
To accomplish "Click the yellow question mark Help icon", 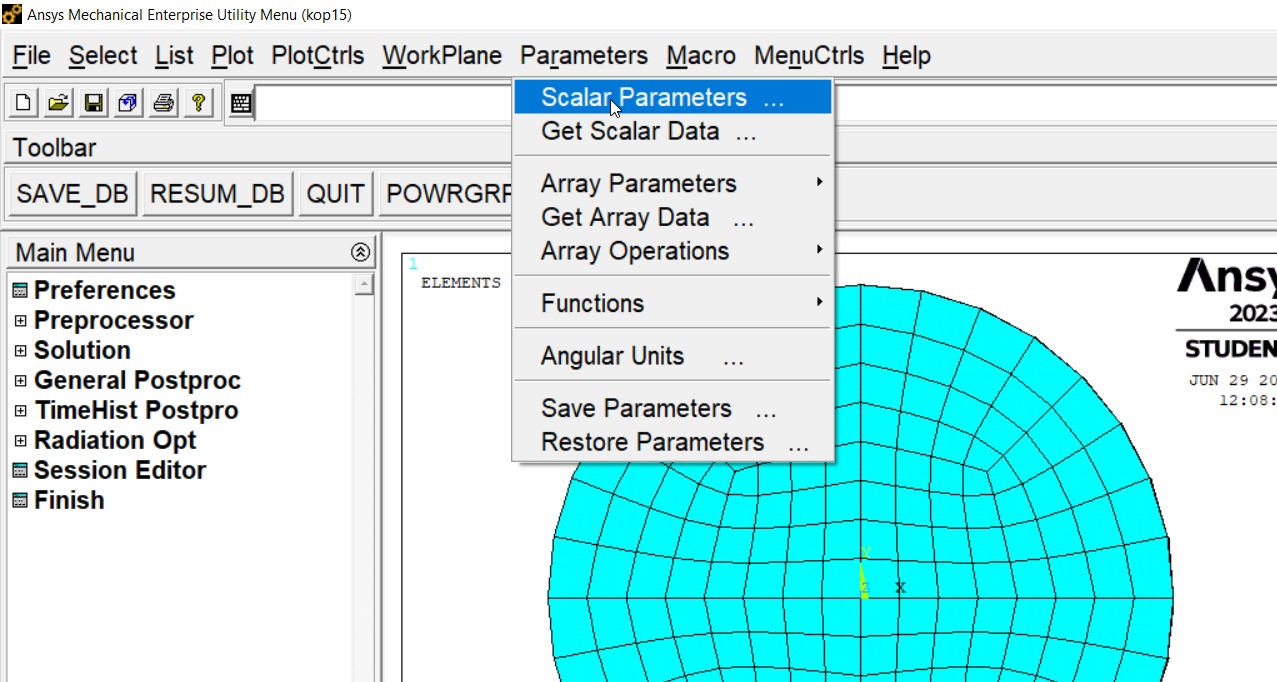I will pyautogui.click(x=199, y=103).
